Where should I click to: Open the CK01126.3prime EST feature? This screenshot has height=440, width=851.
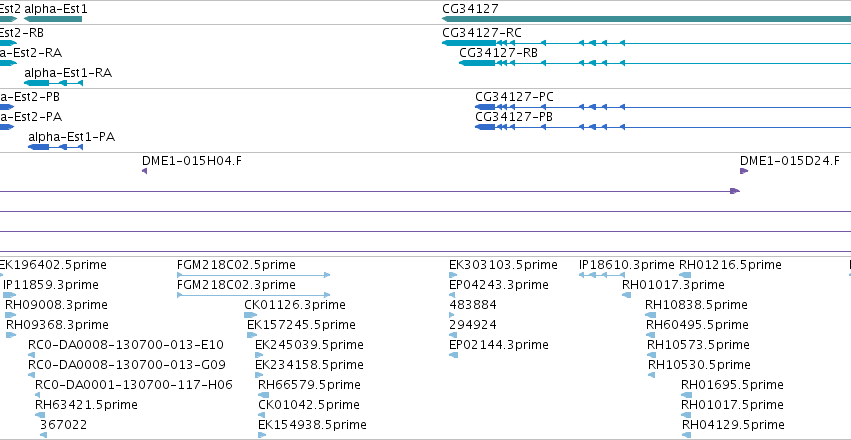(251, 315)
